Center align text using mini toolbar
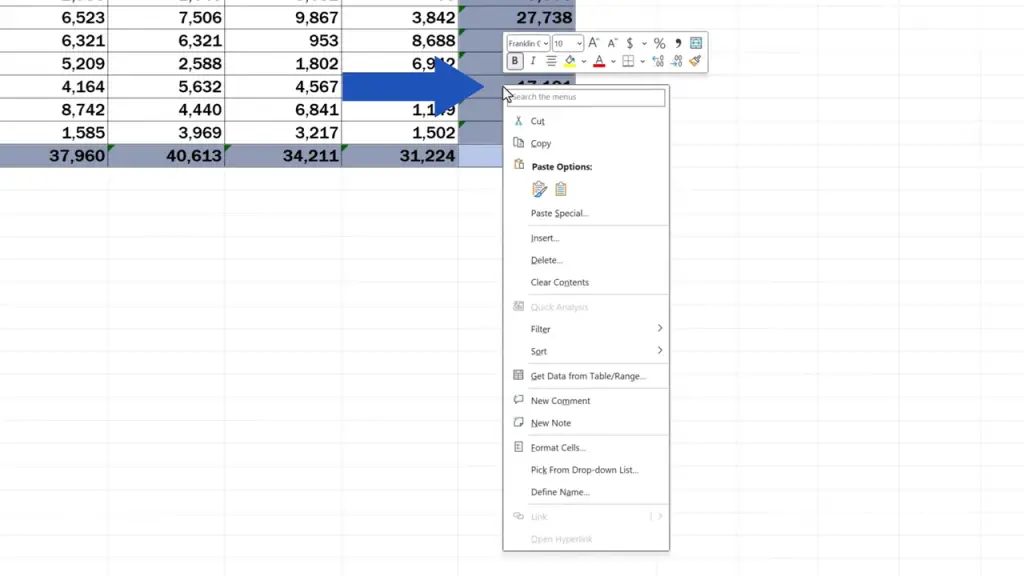The height and width of the screenshot is (576, 1024). tap(551, 61)
